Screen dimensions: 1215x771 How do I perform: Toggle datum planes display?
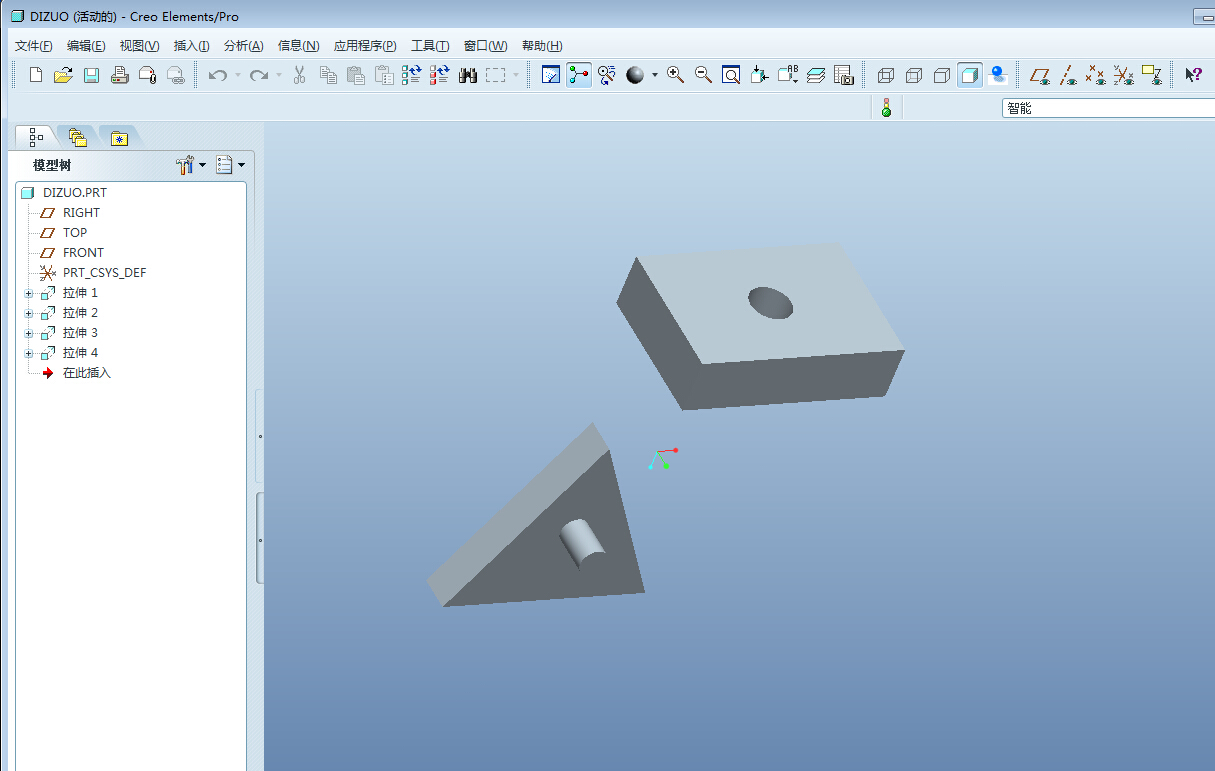[1041, 75]
